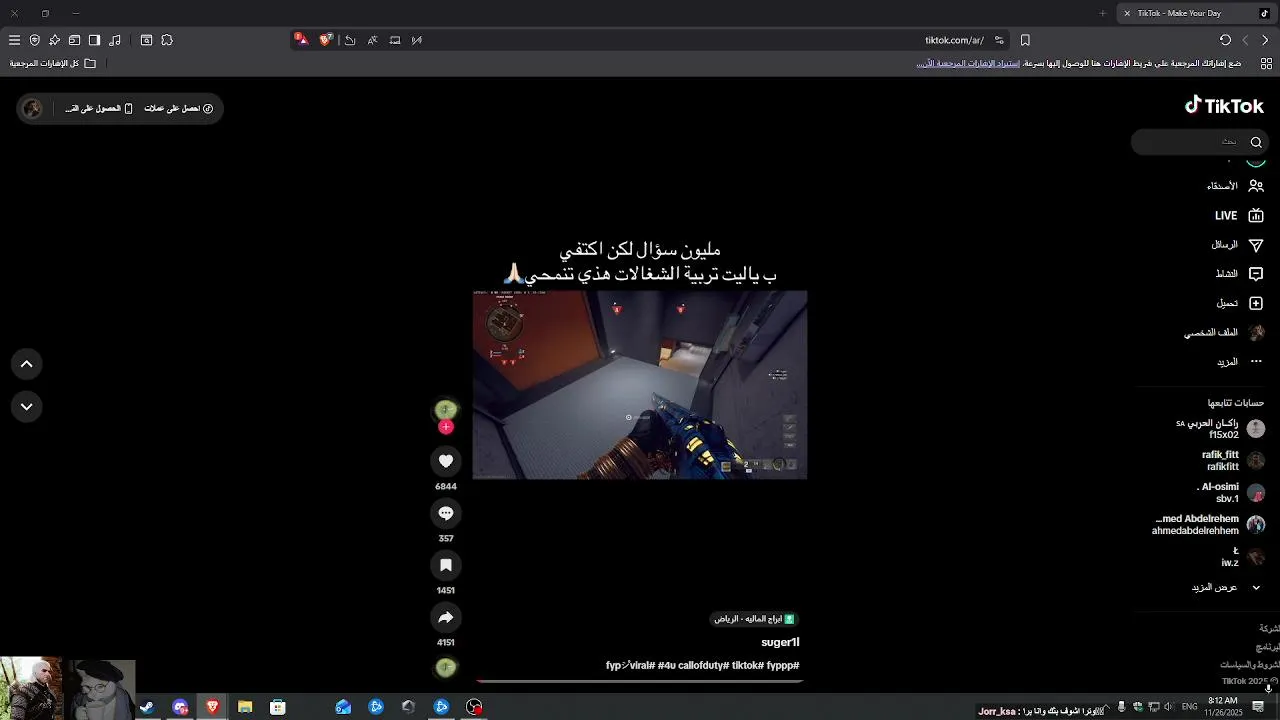1280x720 pixels.
Task: Click the Get app phone button
Action: click(98, 108)
